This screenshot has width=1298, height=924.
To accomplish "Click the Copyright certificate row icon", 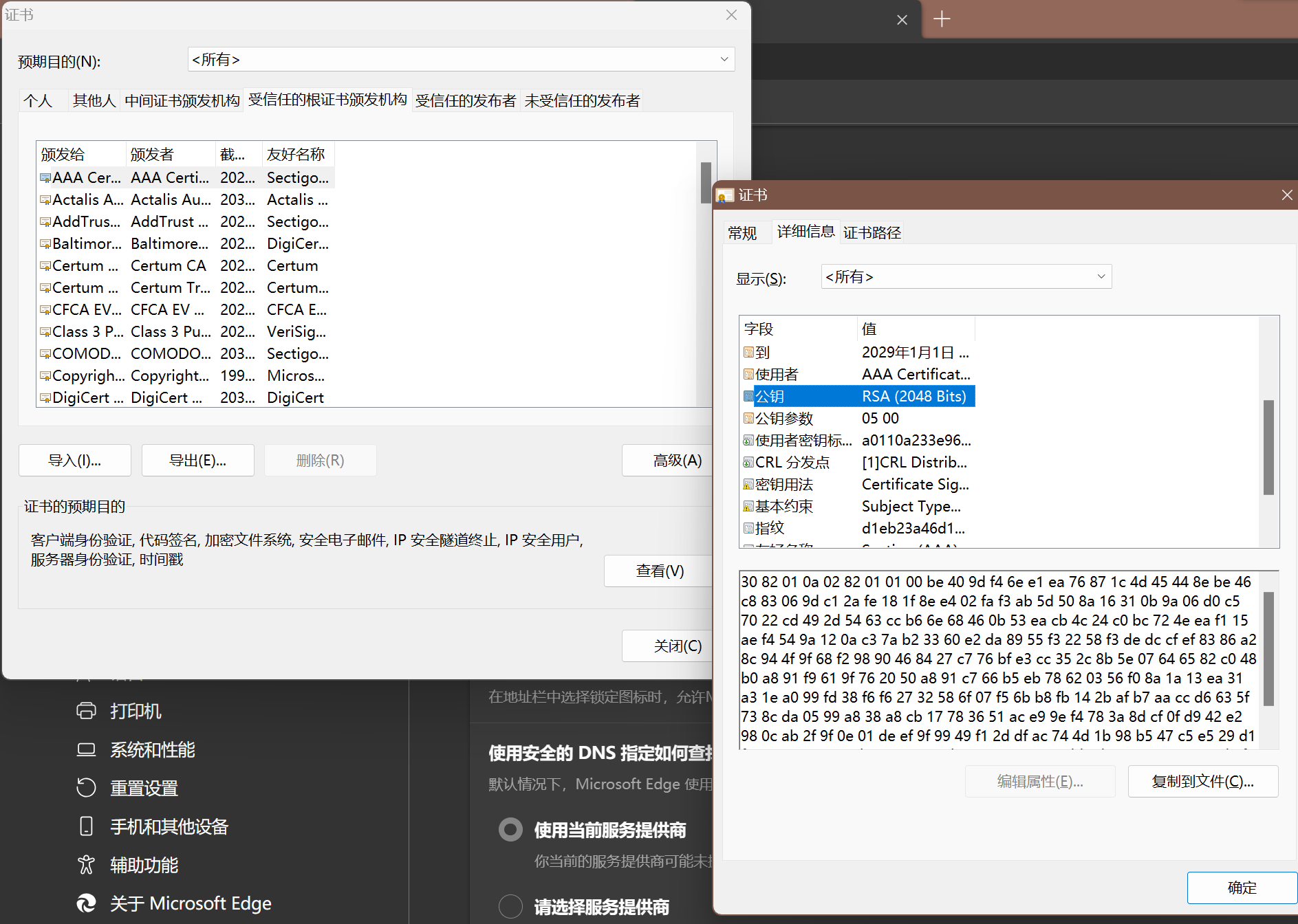I will click(x=45, y=376).
